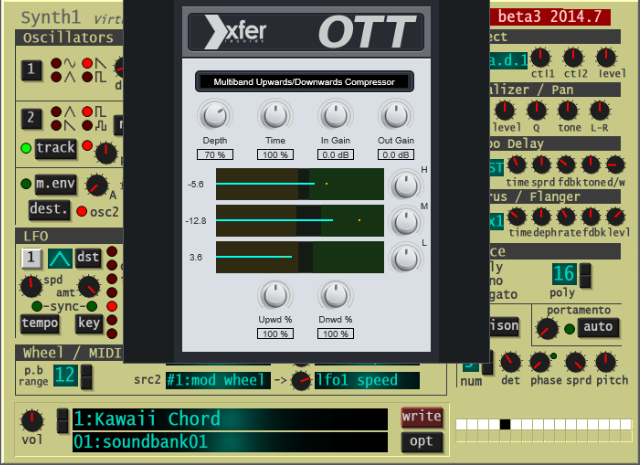
Task: Adjust the Dnwd % knob
Action: (x=335, y=296)
